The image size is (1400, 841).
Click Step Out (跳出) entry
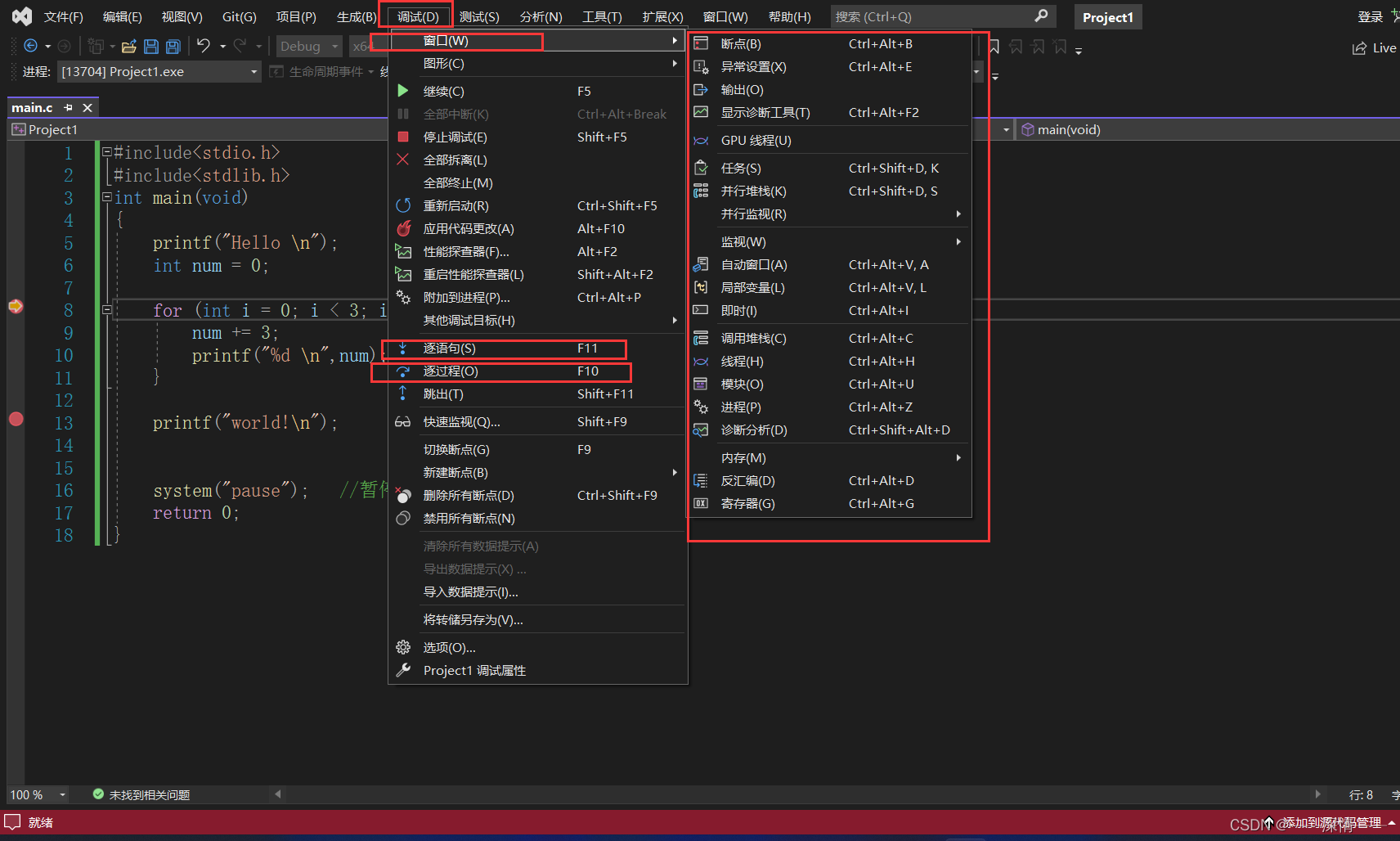coord(537,394)
